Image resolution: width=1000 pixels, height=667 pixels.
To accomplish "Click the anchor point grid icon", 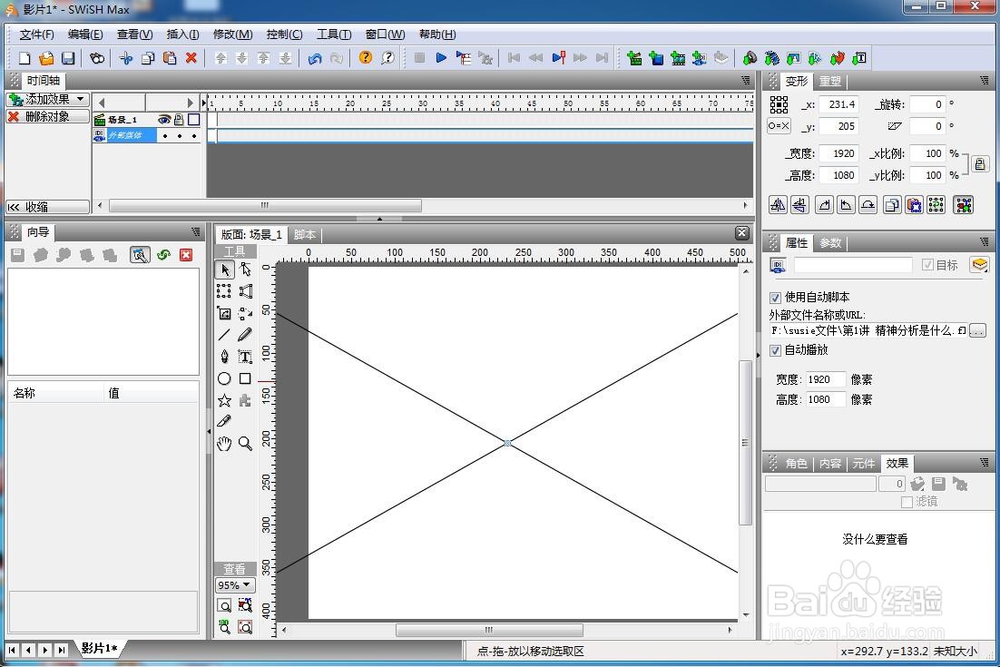I will click(x=779, y=104).
